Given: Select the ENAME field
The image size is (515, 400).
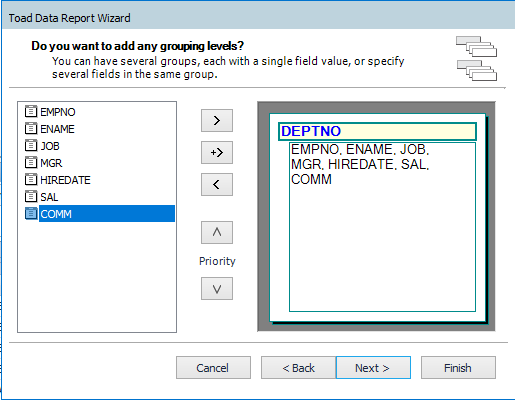Looking at the screenshot, I should click(57, 129).
